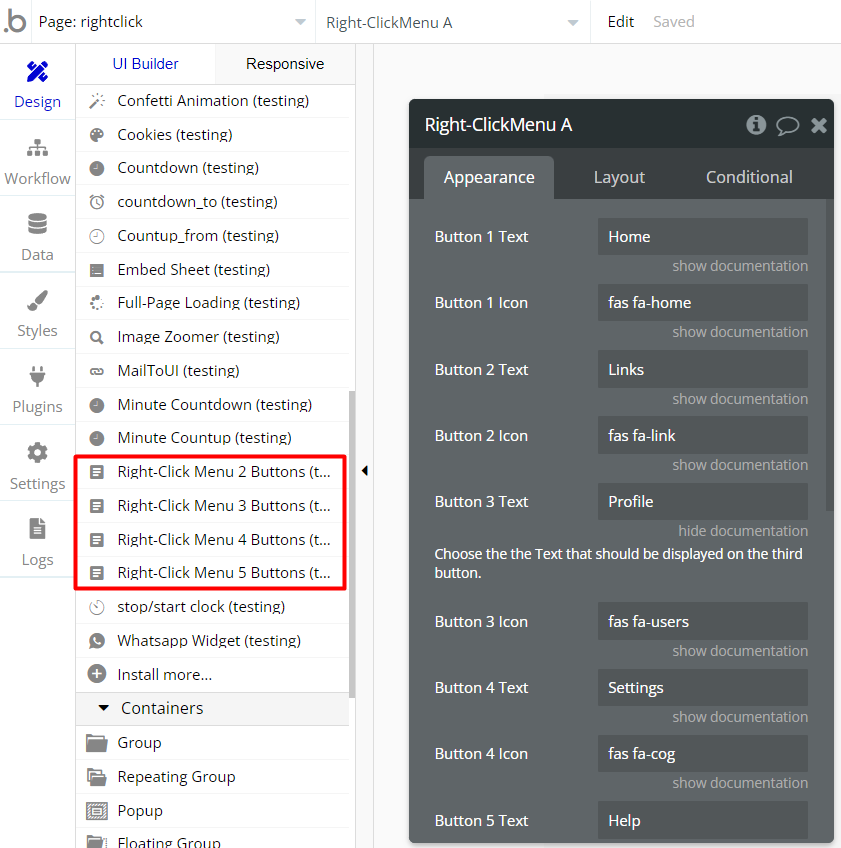Open the Page: rightclick dropdown

pos(172,22)
